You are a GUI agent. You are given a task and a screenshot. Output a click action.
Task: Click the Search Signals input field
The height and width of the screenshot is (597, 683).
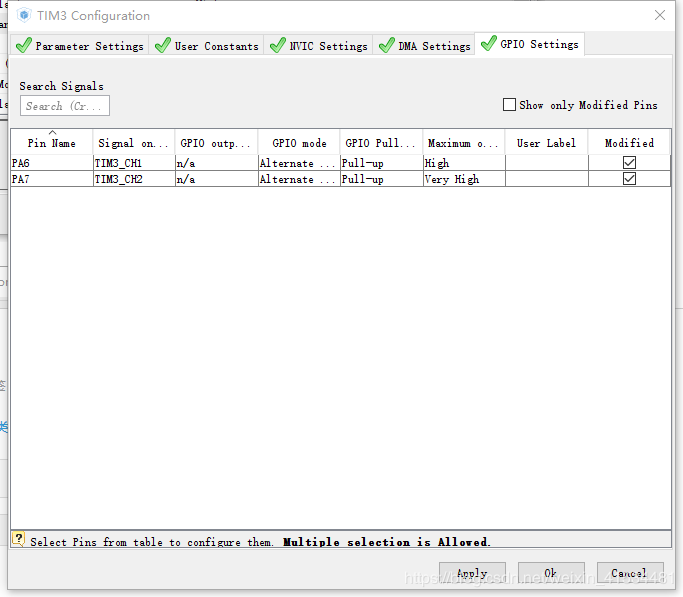pyautogui.click(x=65, y=106)
